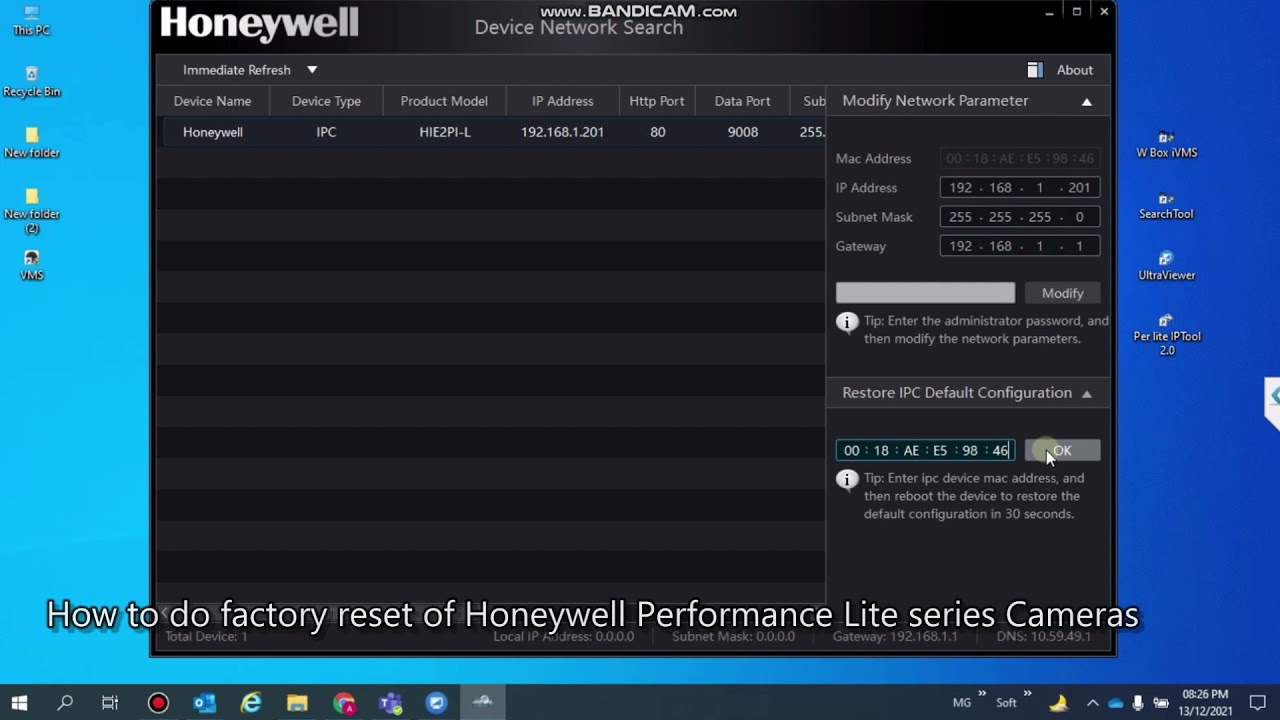Viewport: 1280px width, 720px height.
Task: Open the Windows Start menu
Action: 19,703
